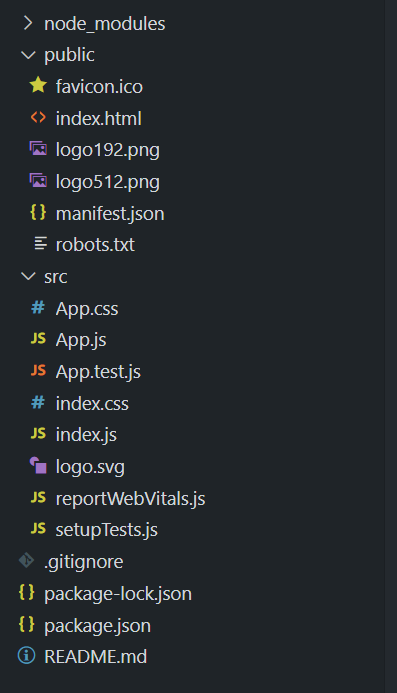
Task: Open the index.html file
Action: tap(99, 118)
